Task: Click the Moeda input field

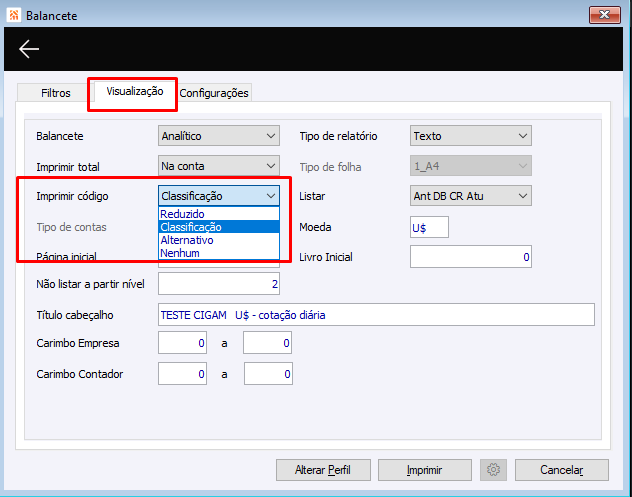Action: (429, 227)
